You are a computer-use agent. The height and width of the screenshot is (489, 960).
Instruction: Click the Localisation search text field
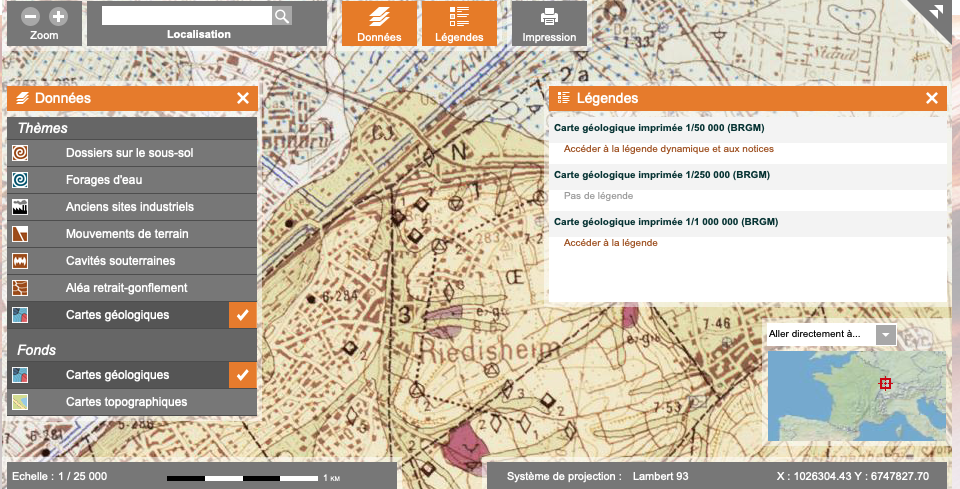(x=186, y=16)
